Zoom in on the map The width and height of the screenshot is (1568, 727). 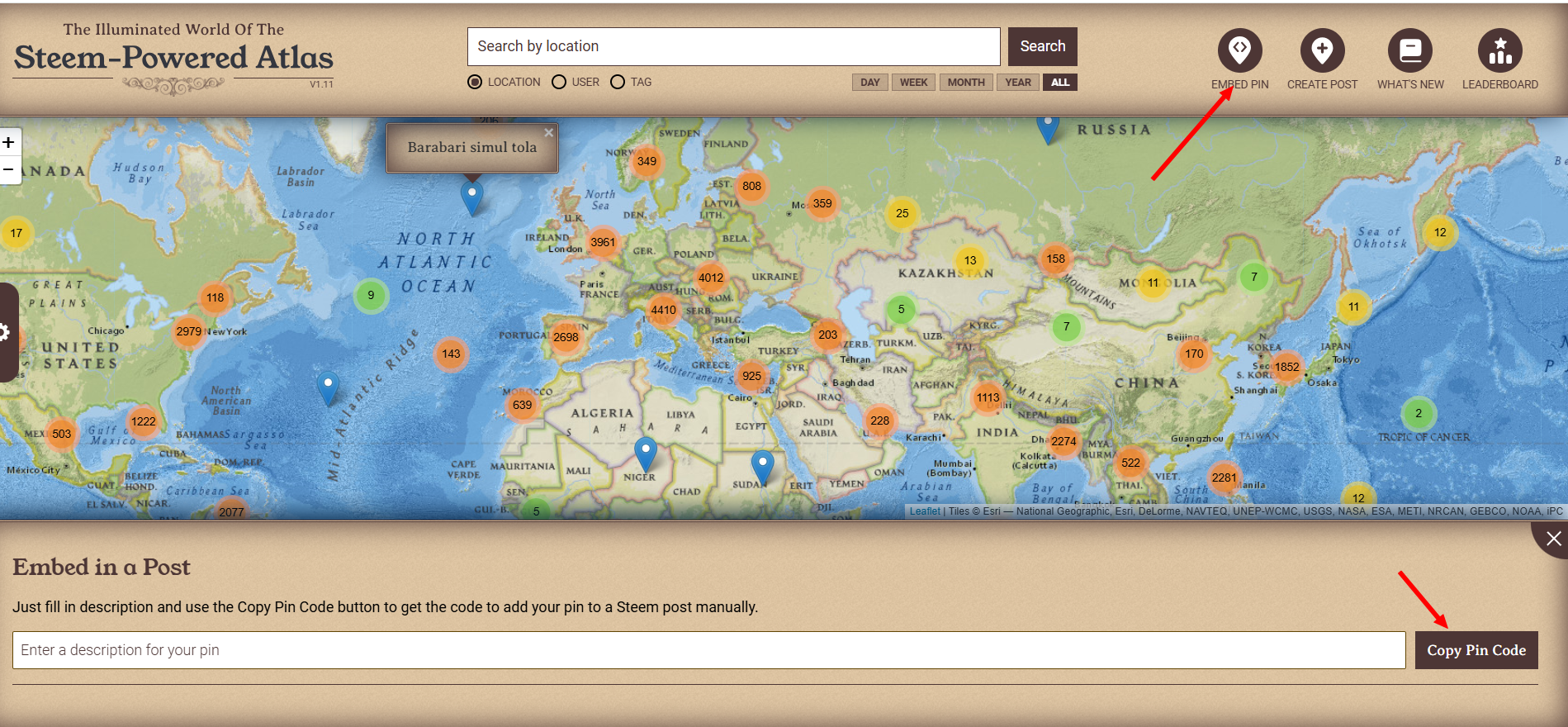point(9,142)
